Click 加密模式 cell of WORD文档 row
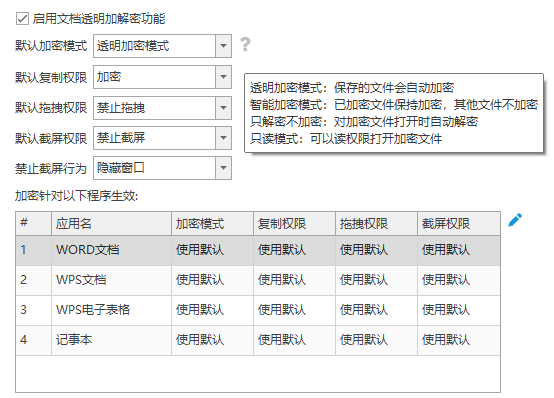This screenshot has height=398, width=554. coord(212,250)
